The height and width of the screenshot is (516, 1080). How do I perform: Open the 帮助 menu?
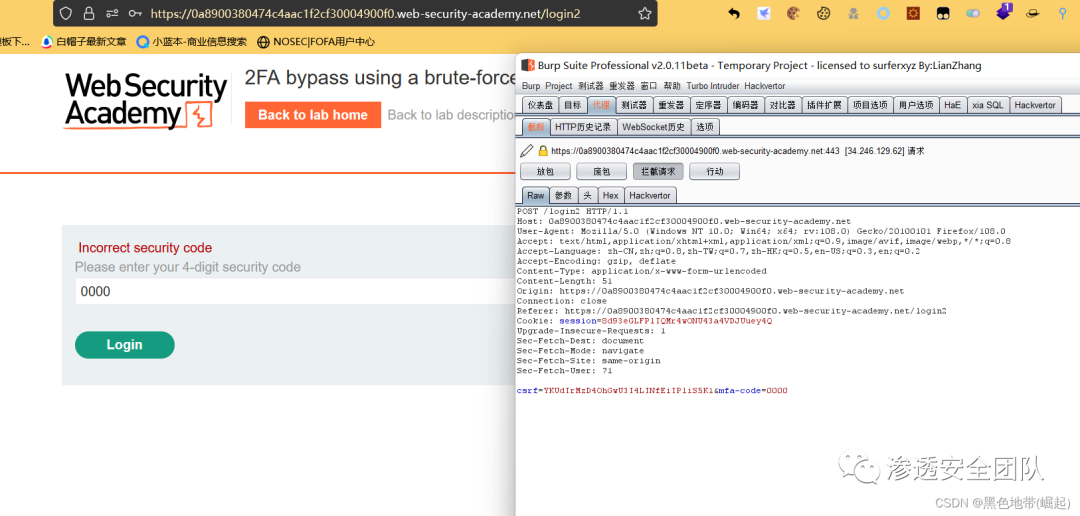(672, 86)
